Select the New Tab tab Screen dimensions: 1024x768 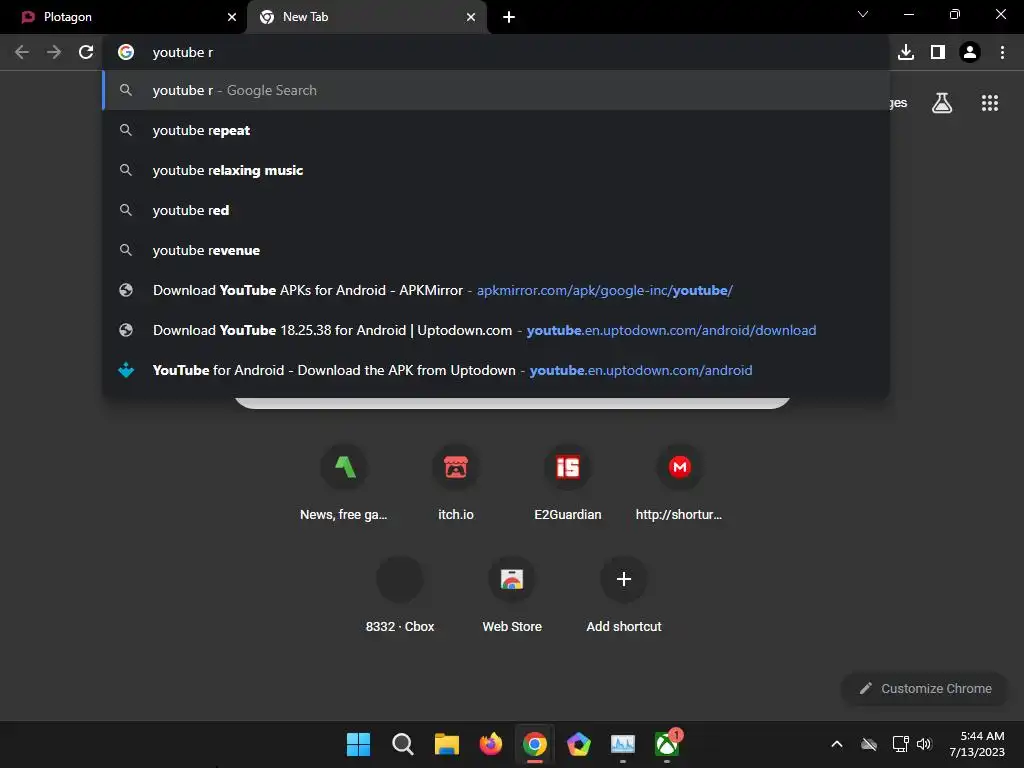367,17
